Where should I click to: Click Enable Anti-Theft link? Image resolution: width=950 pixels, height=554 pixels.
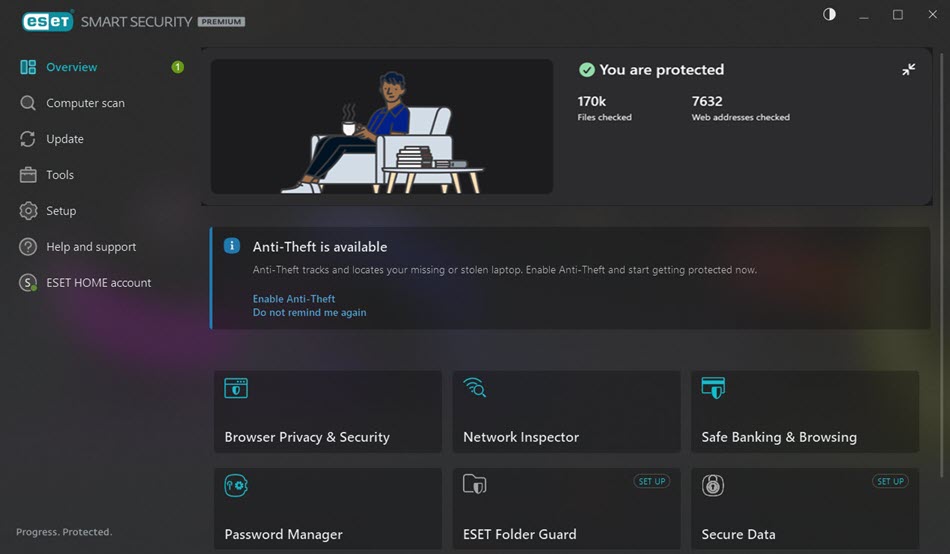pyautogui.click(x=294, y=299)
